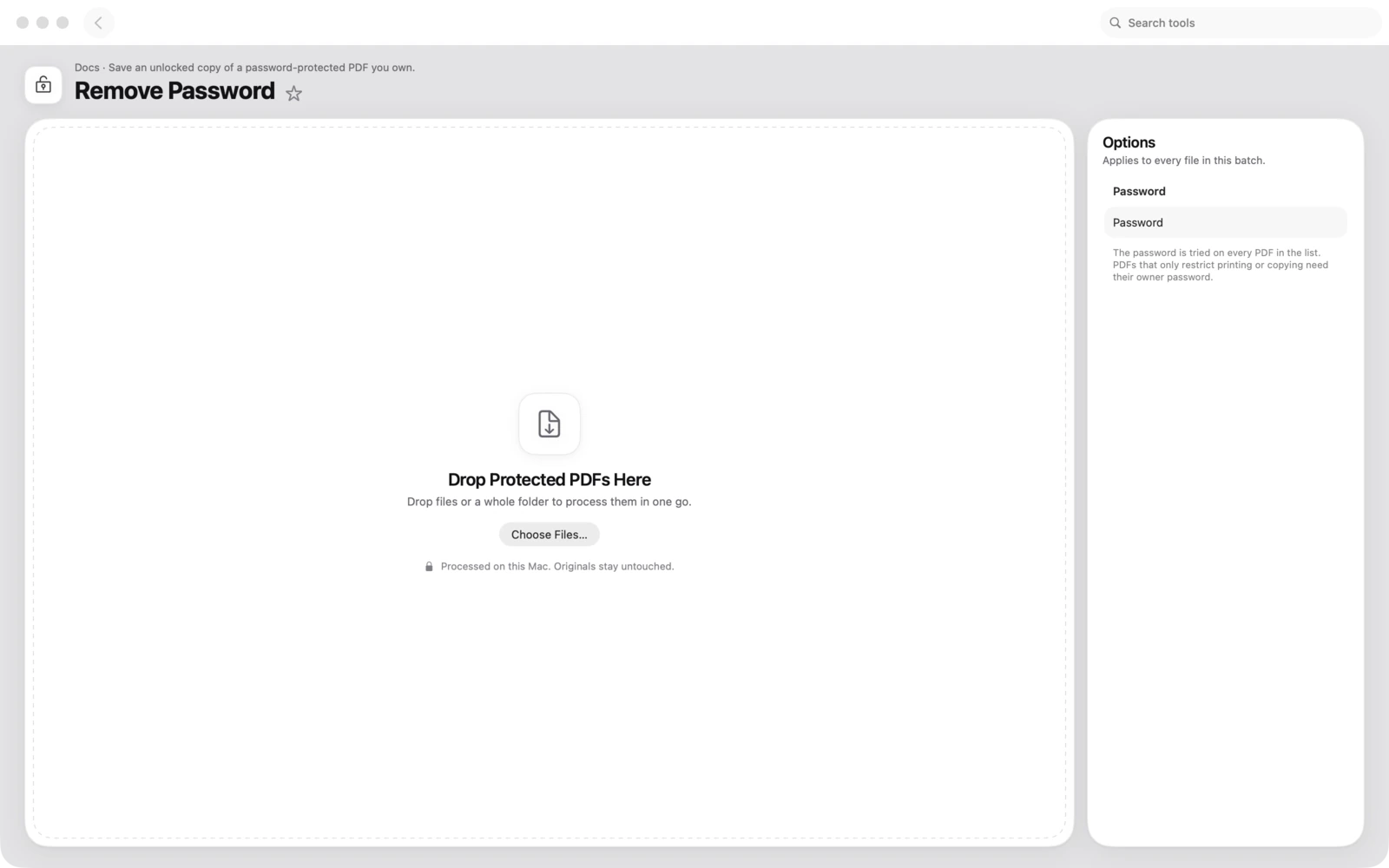
Task: Click the Remove Password page title
Action: point(174,91)
